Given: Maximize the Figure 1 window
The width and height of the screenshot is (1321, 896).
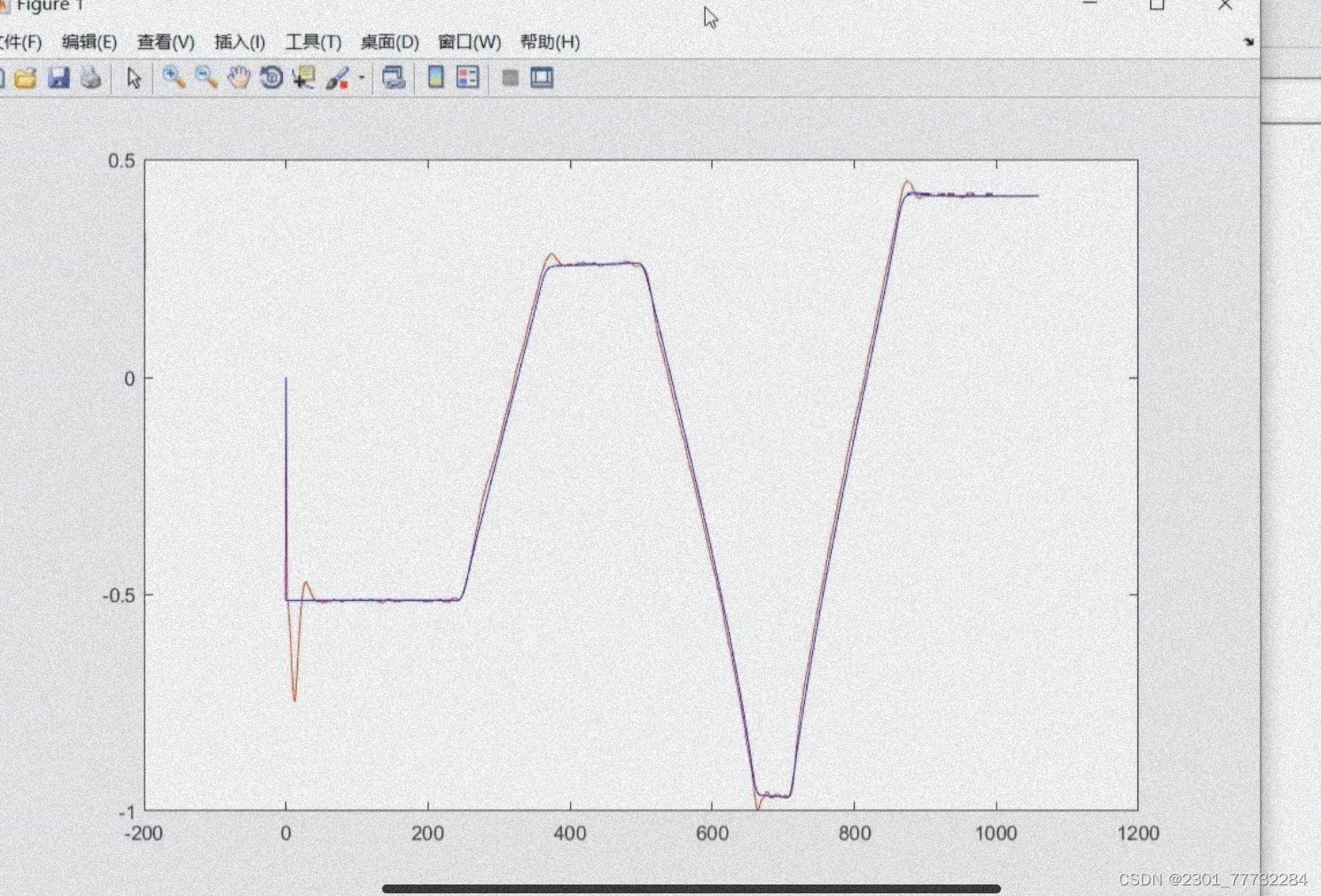Looking at the screenshot, I should point(1157,5).
